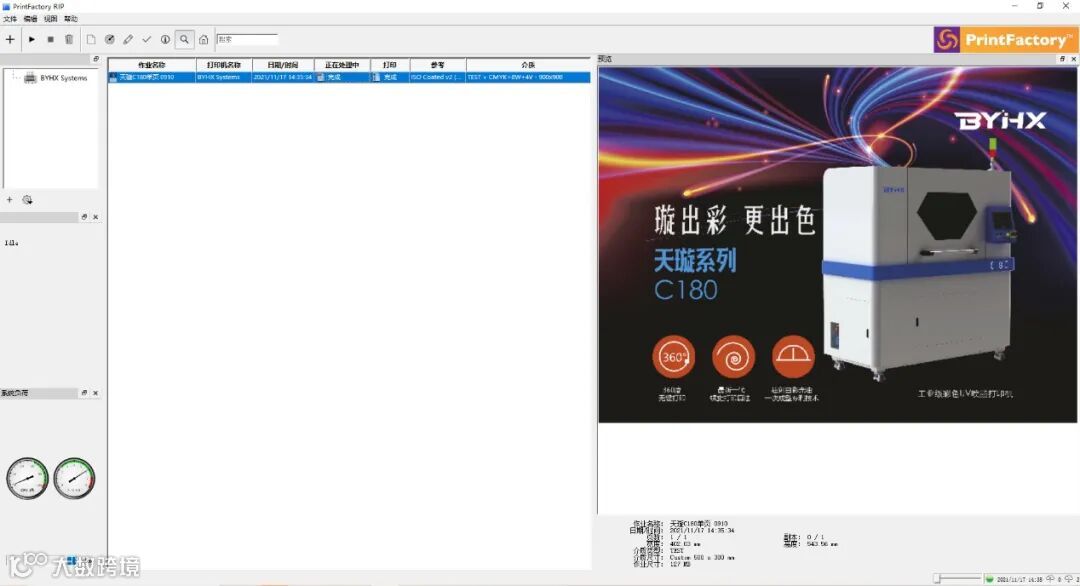This screenshot has height=586, width=1080.
Task: Open the fourth menu bar item 帮助
Action: pos(70,19)
